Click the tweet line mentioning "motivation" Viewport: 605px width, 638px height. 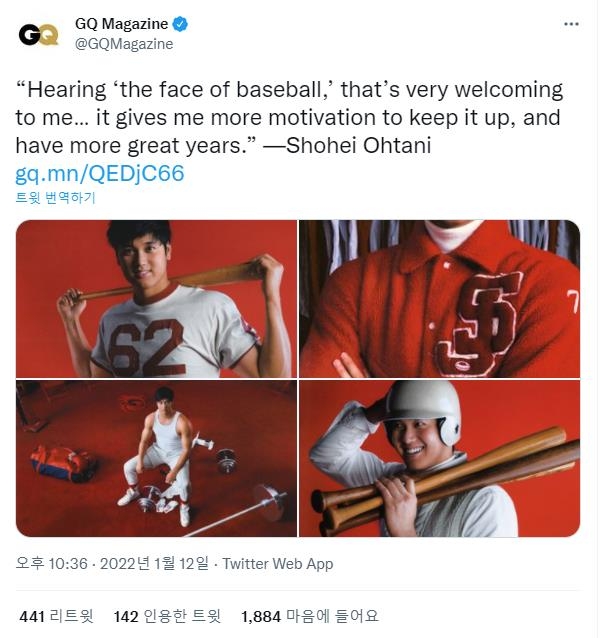[288, 118]
